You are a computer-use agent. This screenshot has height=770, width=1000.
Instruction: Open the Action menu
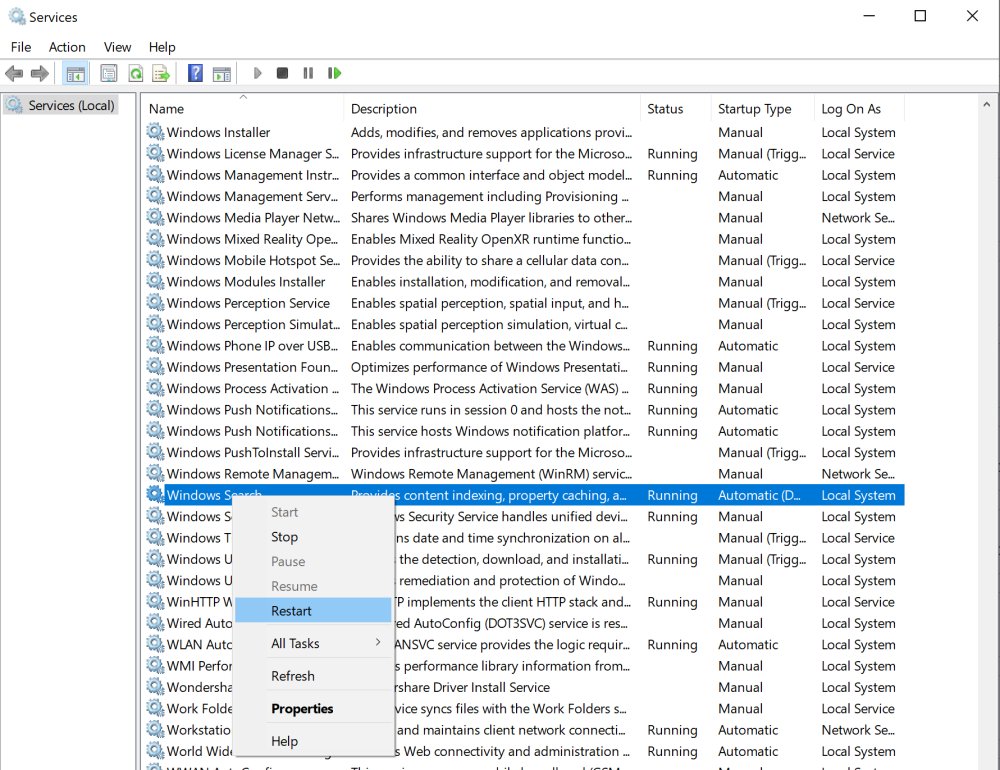tap(67, 47)
